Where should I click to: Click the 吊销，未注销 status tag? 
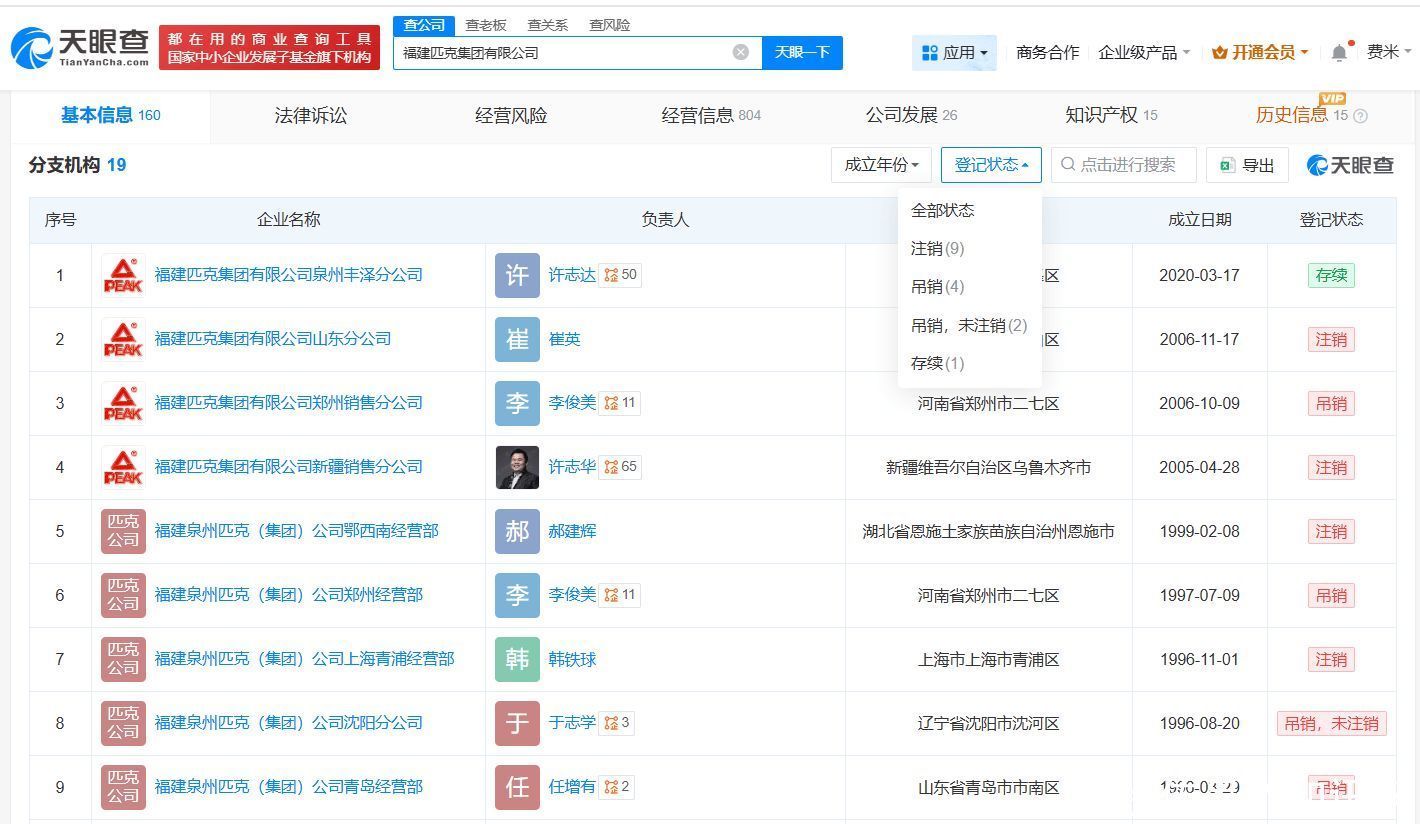tap(1331, 723)
